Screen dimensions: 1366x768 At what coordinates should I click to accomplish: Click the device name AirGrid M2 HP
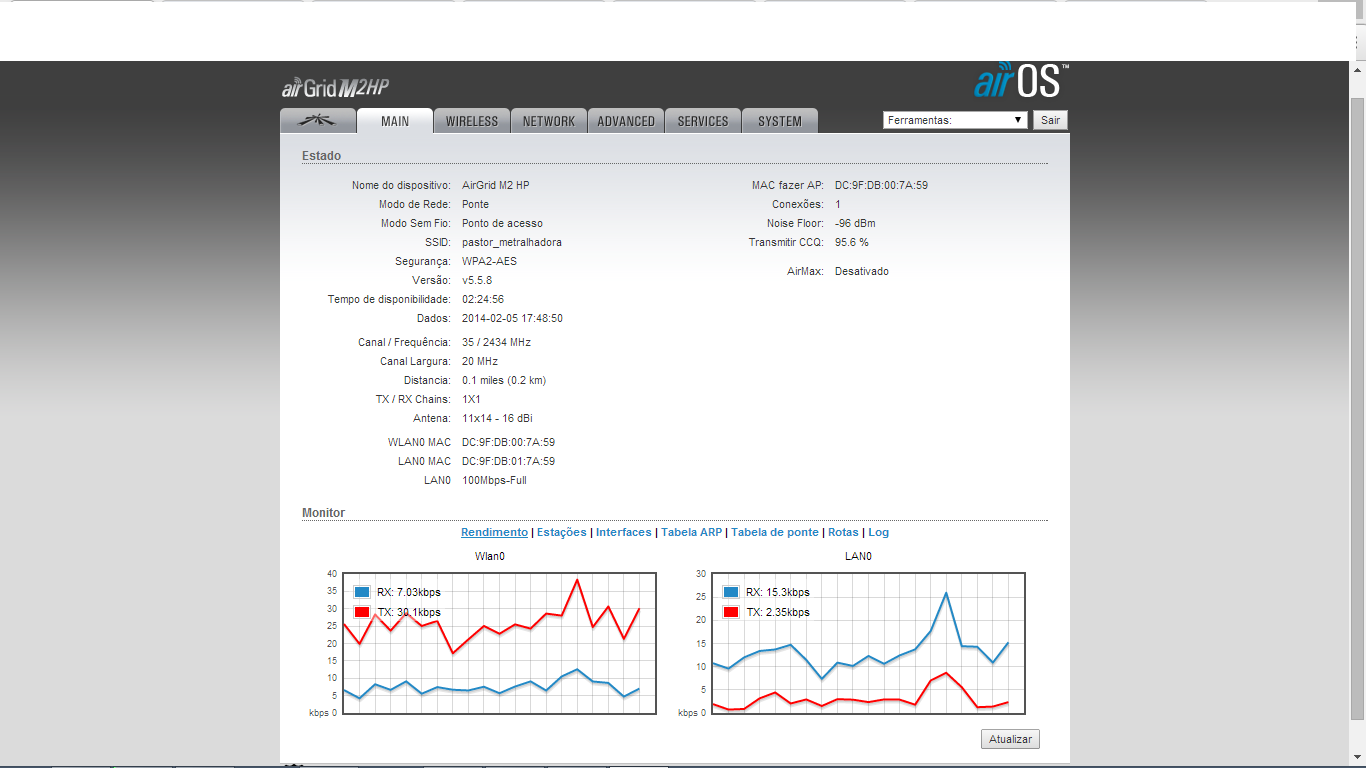pos(496,185)
